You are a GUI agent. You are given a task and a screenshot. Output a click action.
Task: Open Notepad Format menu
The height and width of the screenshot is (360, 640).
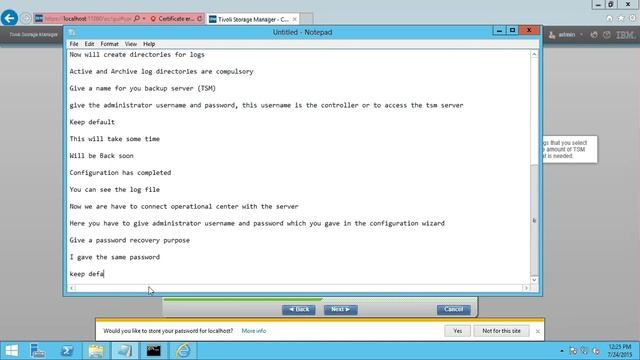click(x=109, y=44)
